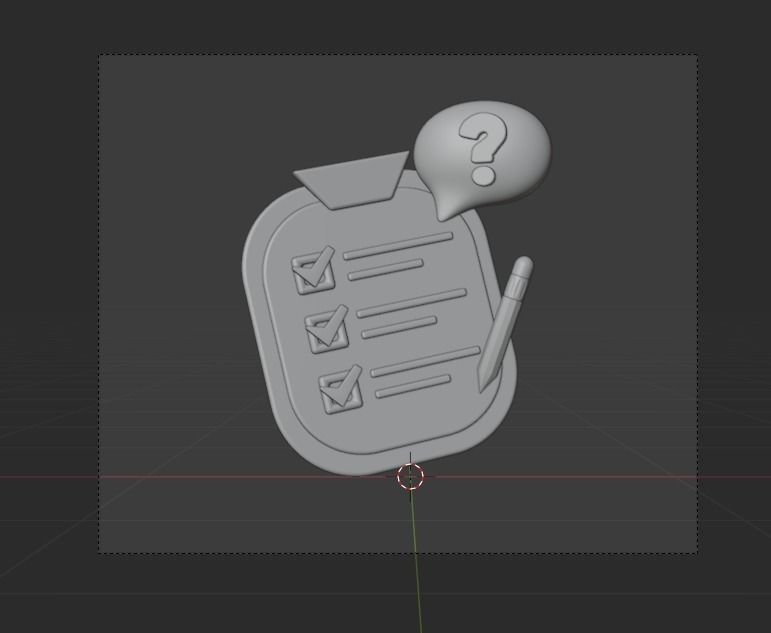The height and width of the screenshot is (633, 771).
Task: Click the 3D cursor below the clipboard
Action: coord(410,477)
